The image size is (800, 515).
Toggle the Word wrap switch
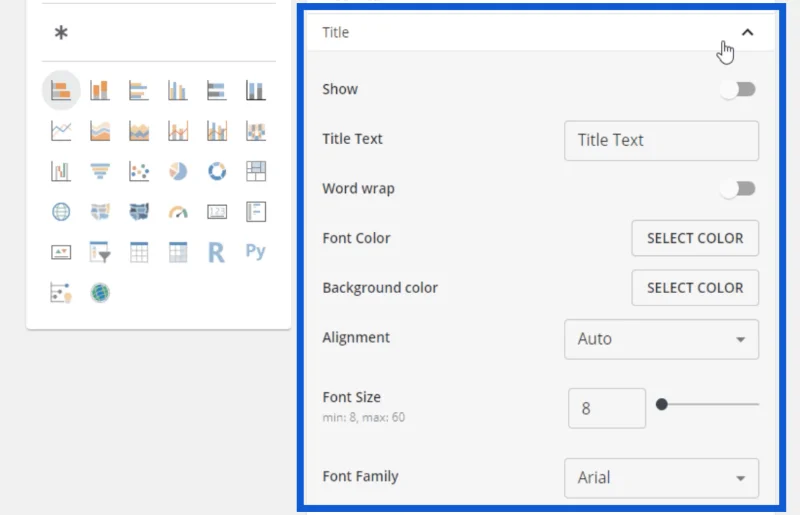pos(738,189)
